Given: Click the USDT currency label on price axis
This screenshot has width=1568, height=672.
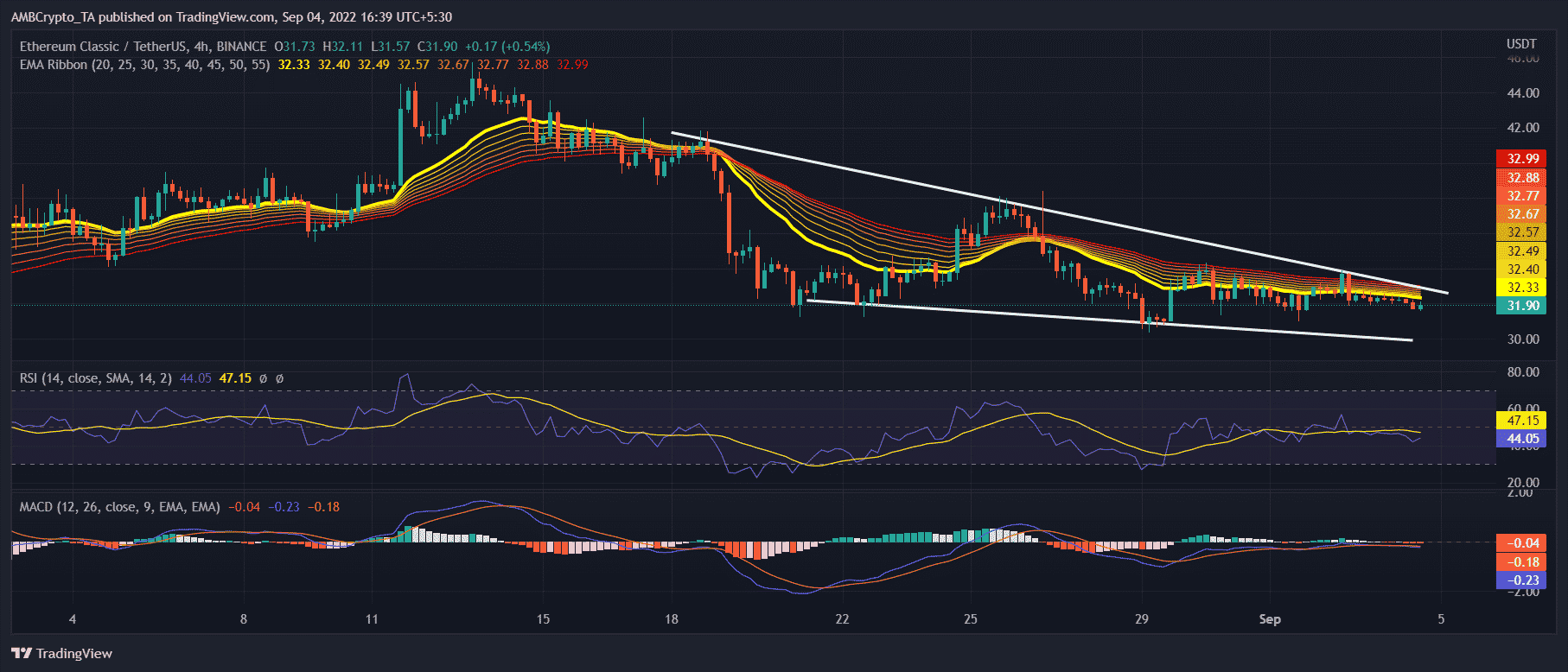Looking at the screenshot, I should pyautogui.click(x=1521, y=44).
